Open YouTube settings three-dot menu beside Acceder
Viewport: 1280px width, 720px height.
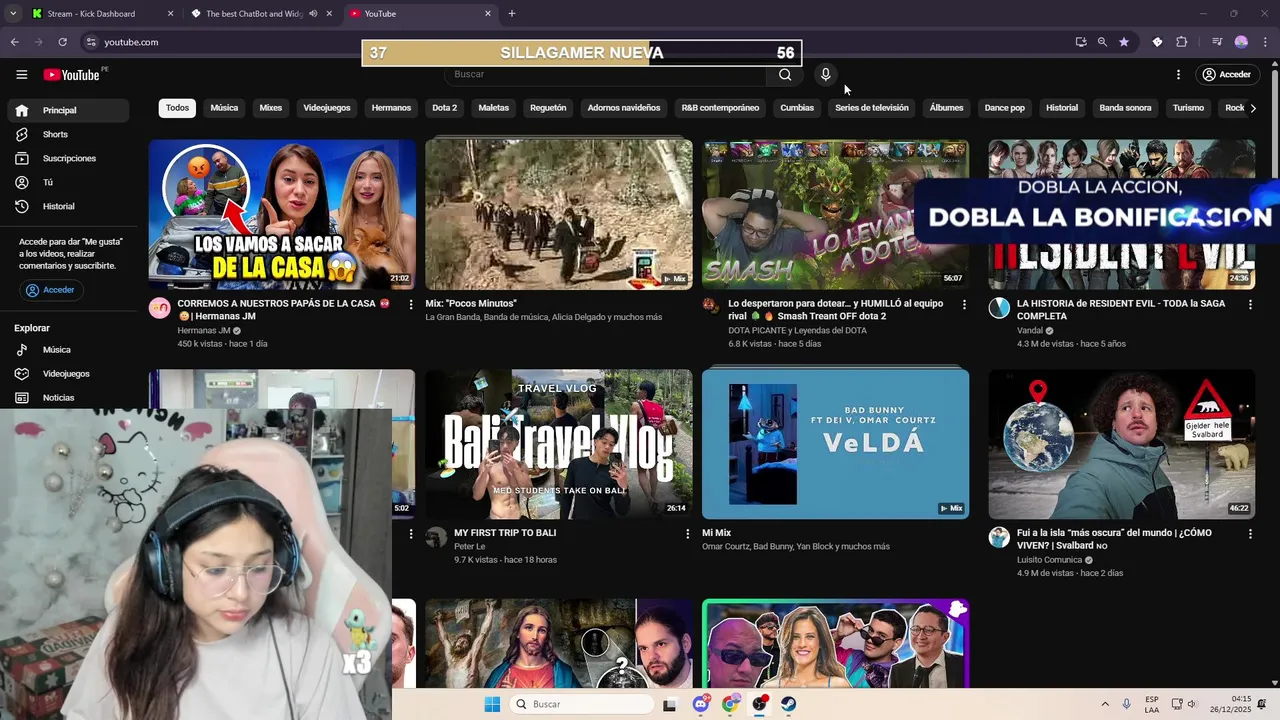[x=1178, y=75]
